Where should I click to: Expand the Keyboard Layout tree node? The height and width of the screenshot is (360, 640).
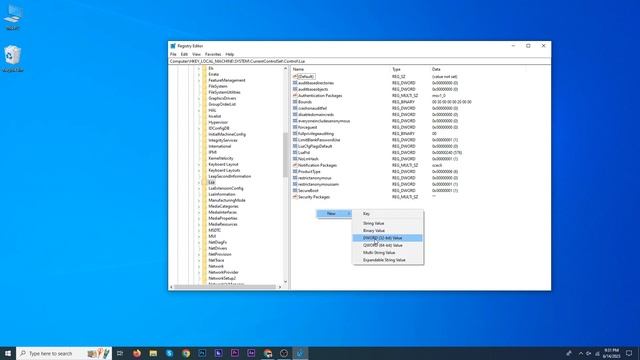(x=199, y=164)
